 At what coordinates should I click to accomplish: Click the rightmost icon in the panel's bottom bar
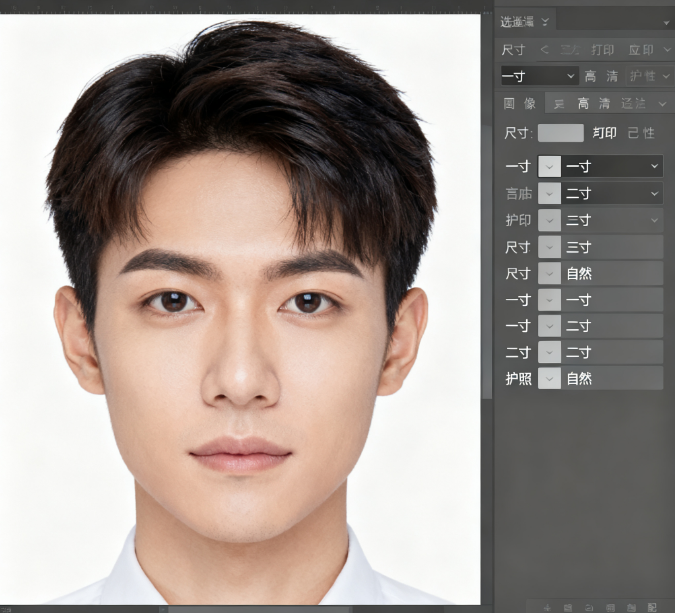pos(652,606)
